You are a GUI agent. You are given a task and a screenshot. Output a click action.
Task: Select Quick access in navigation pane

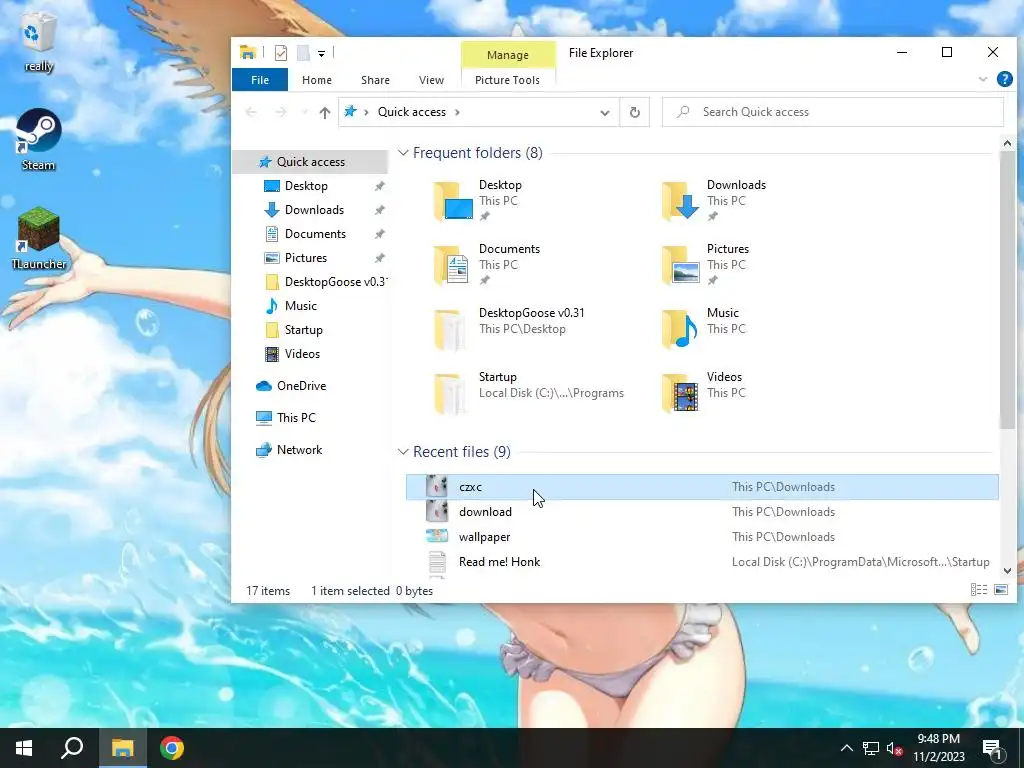[311, 161]
